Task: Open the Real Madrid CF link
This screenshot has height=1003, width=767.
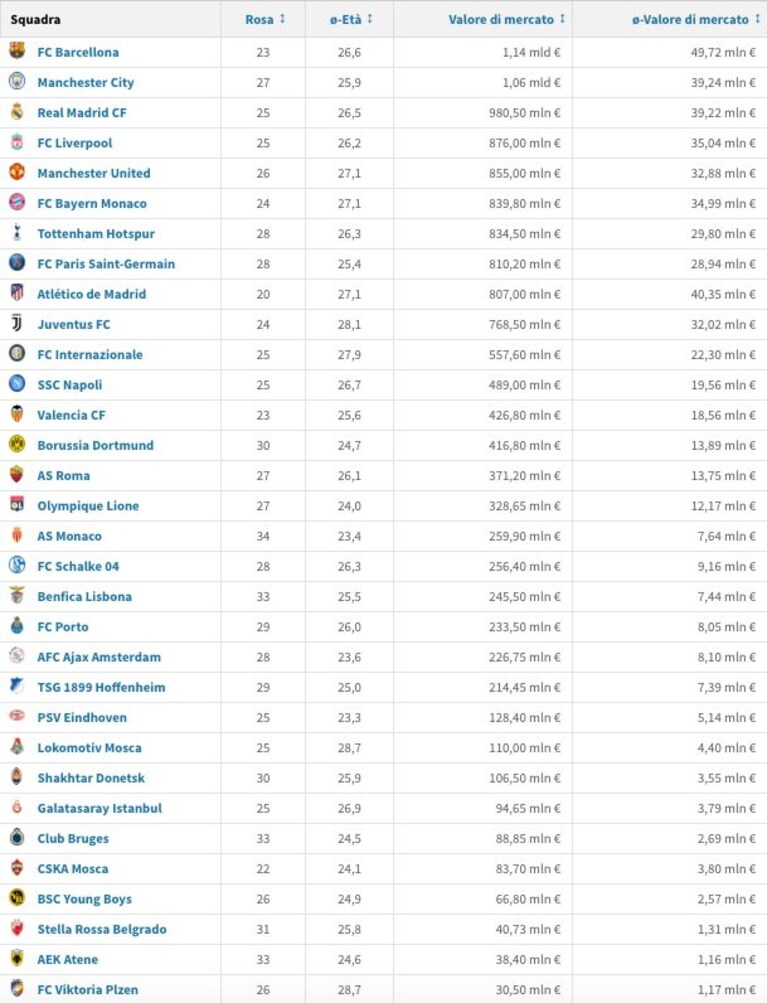Action: pyautogui.click(x=82, y=113)
